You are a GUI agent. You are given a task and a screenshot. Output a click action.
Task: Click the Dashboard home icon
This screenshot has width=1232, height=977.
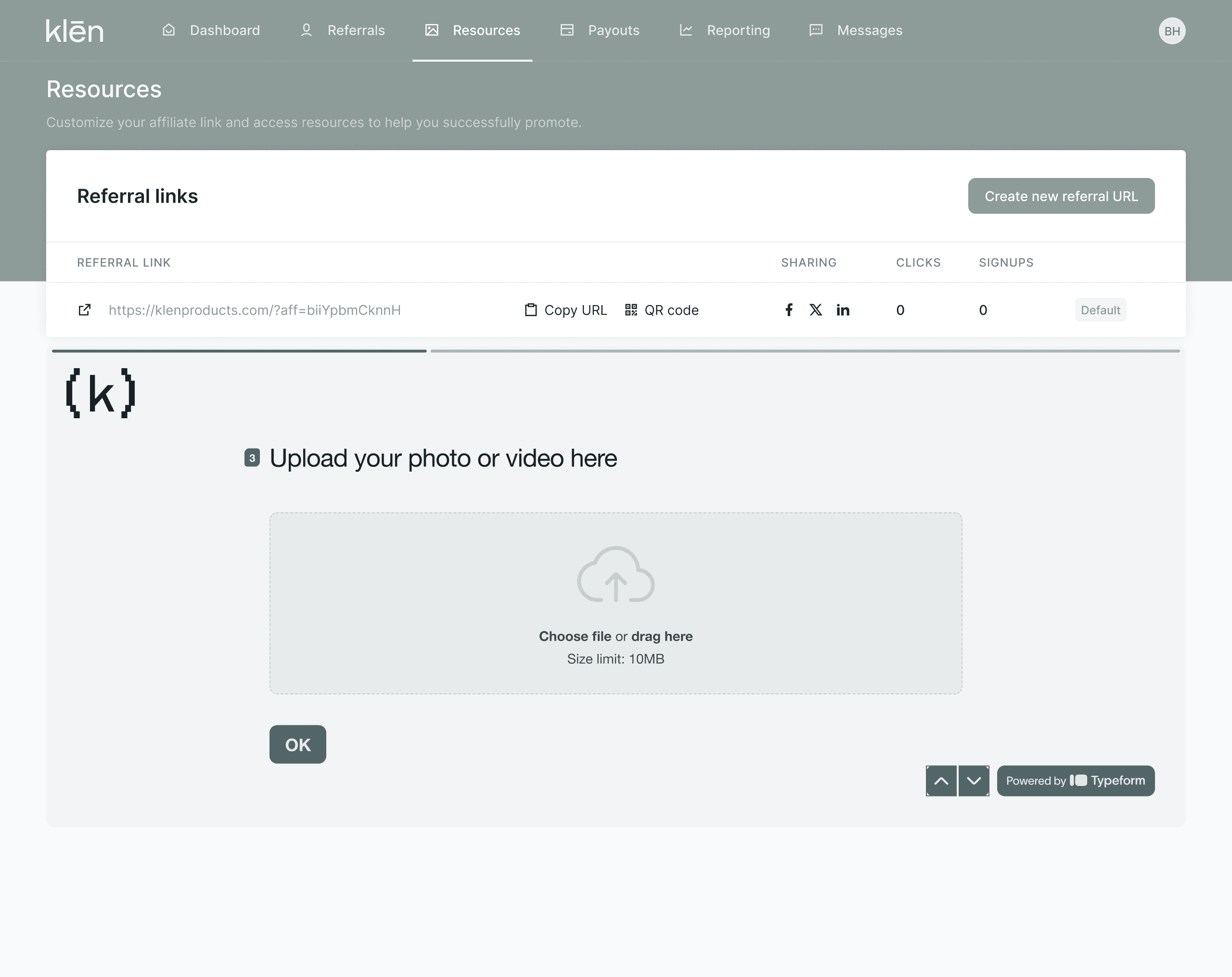168,30
